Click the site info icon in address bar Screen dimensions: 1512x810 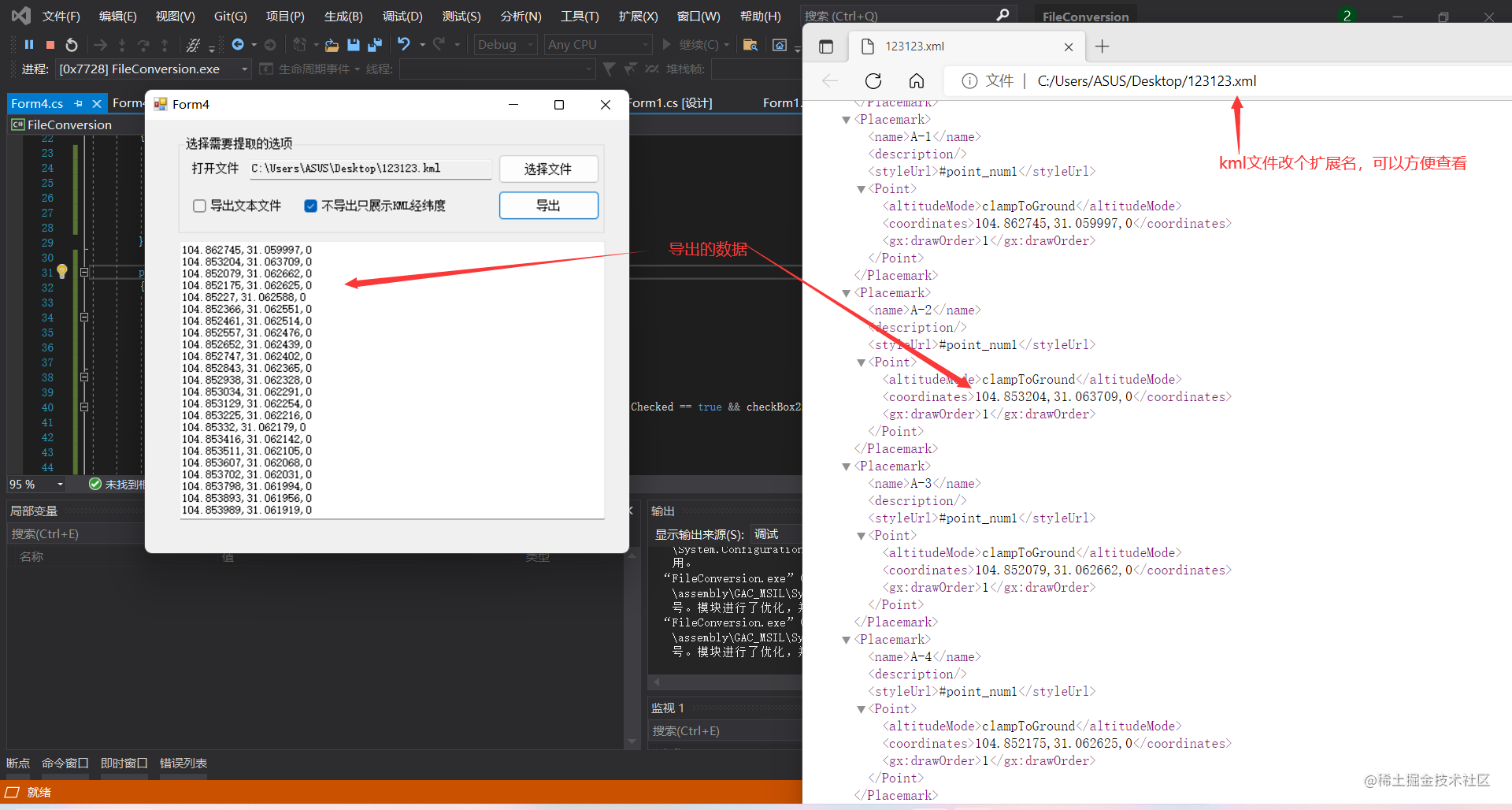click(x=969, y=81)
